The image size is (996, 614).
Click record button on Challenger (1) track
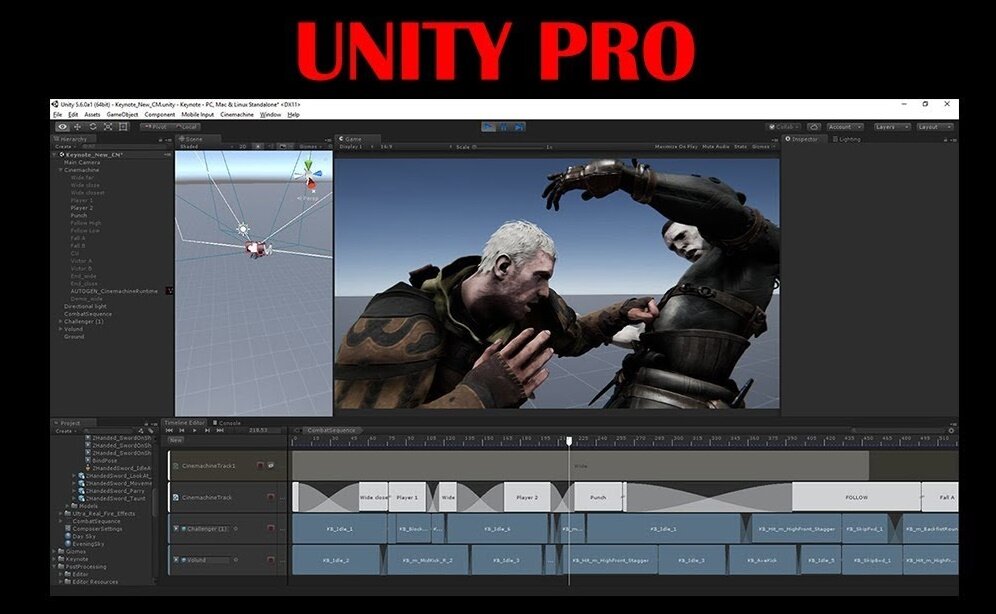pos(271,528)
